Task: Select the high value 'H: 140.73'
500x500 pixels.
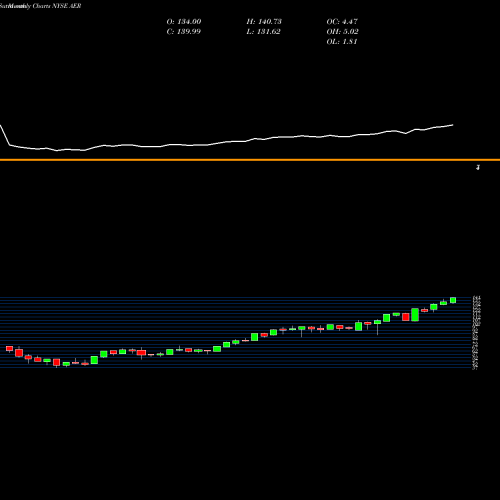Action: 264,22
